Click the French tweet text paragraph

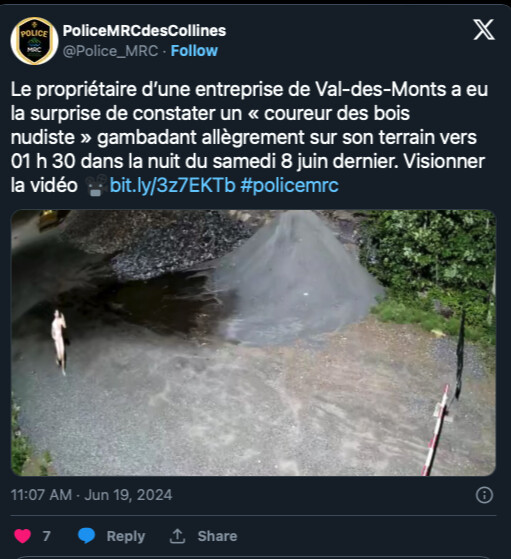pos(249,137)
